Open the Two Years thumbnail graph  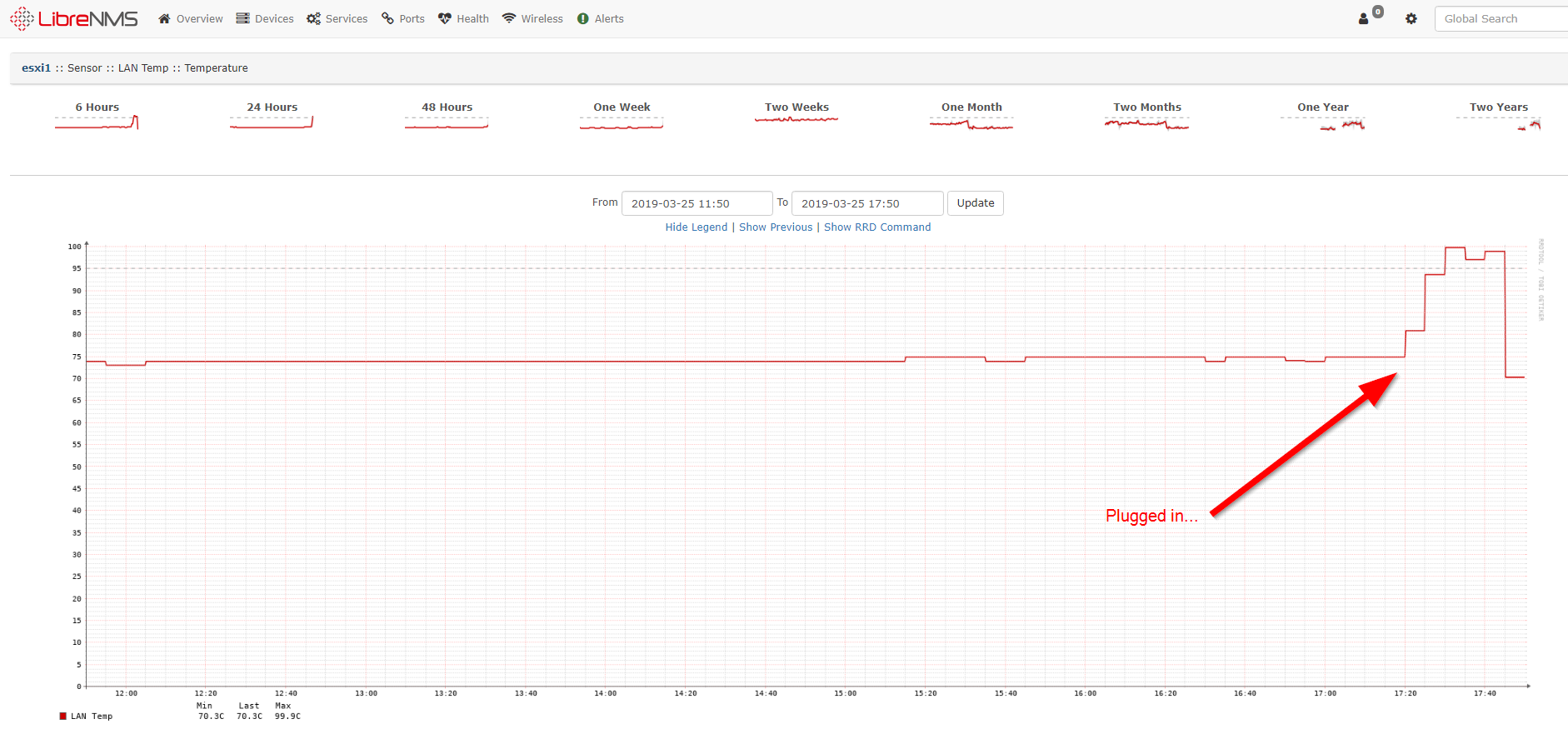coord(1499,122)
